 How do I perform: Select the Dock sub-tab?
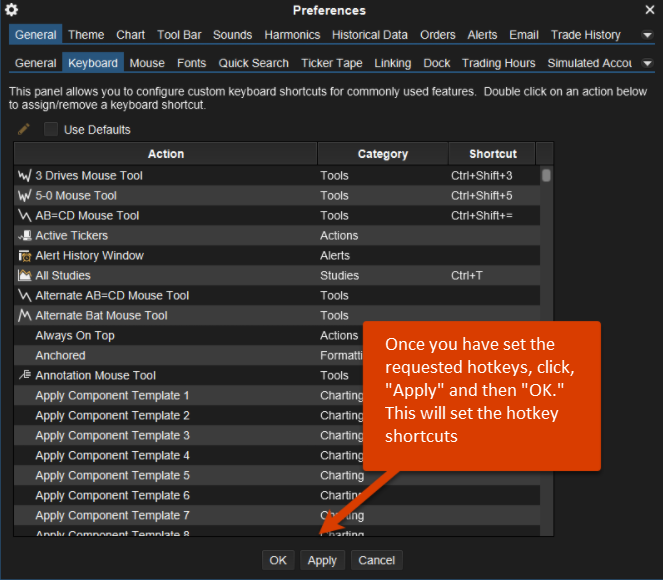pyautogui.click(x=437, y=63)
